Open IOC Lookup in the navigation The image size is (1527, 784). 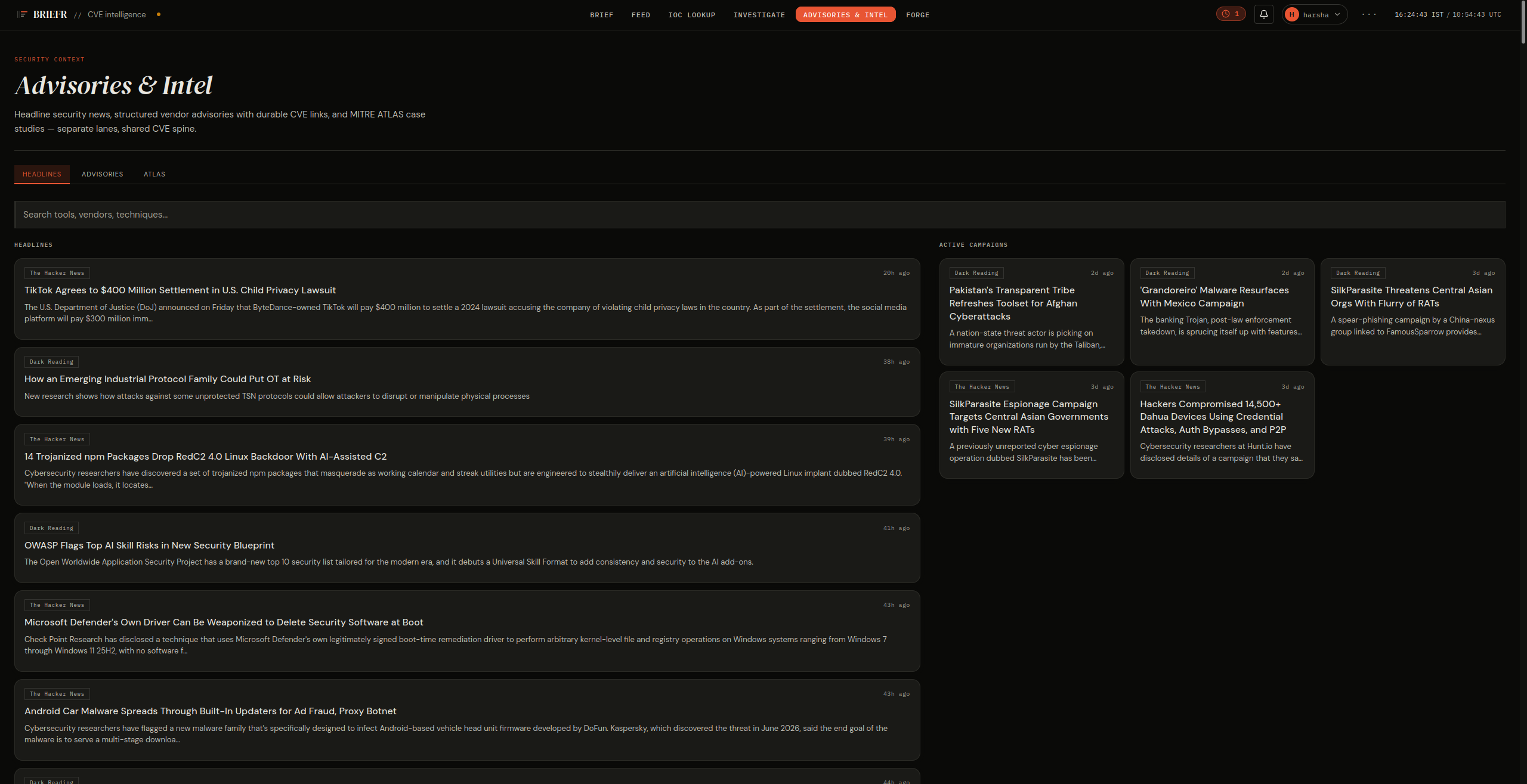coord(691,15)
